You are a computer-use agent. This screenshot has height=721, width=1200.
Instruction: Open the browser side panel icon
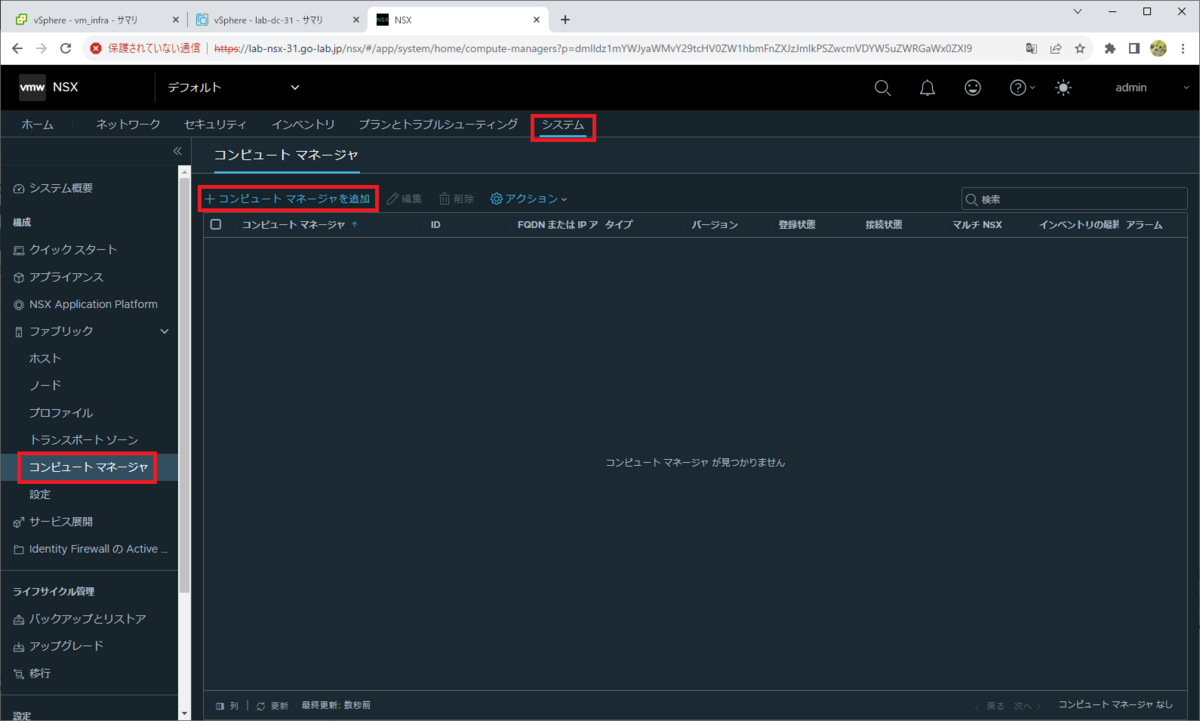click(1134, 48)
